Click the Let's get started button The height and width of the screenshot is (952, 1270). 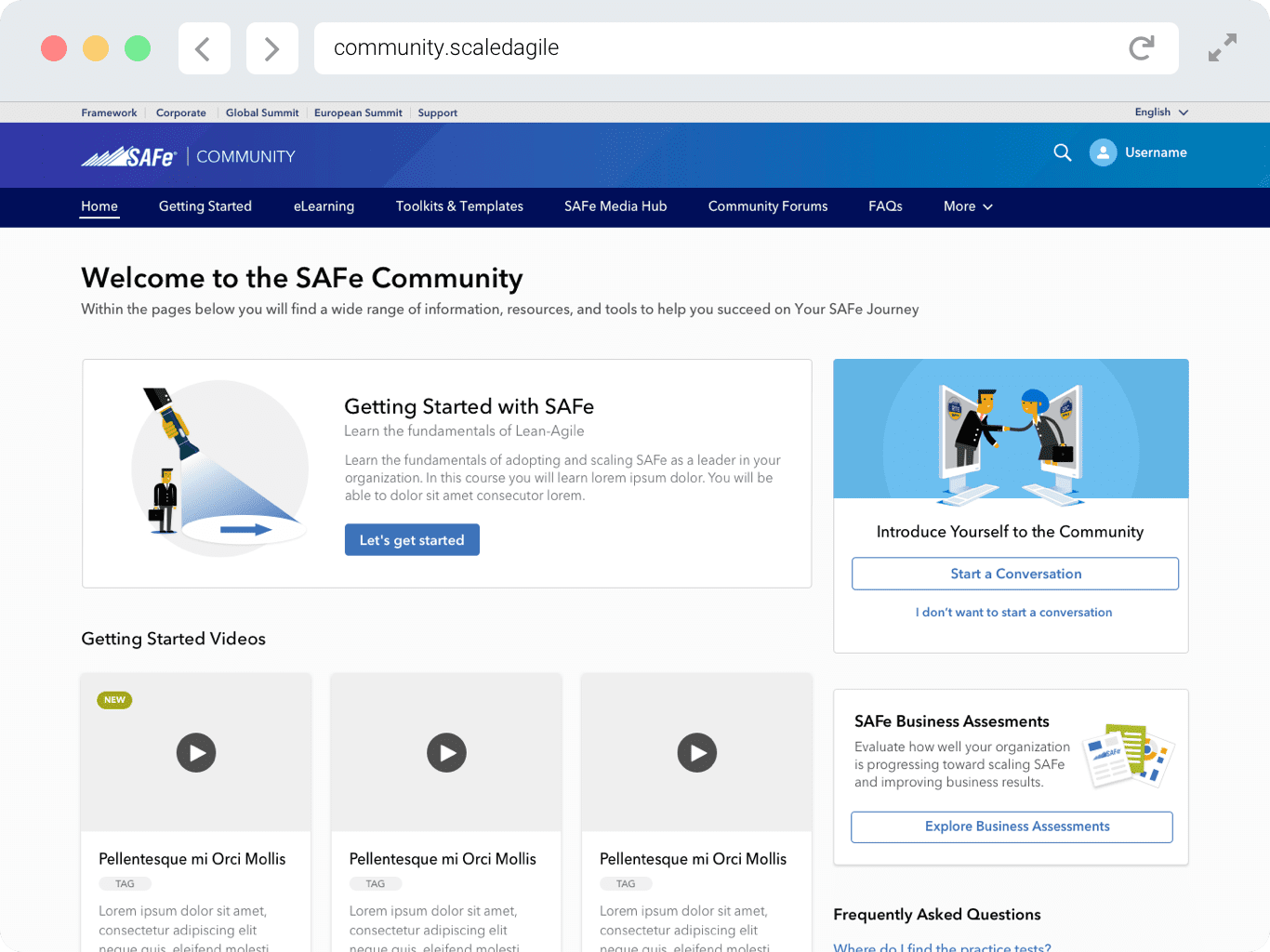coord(412,540)
